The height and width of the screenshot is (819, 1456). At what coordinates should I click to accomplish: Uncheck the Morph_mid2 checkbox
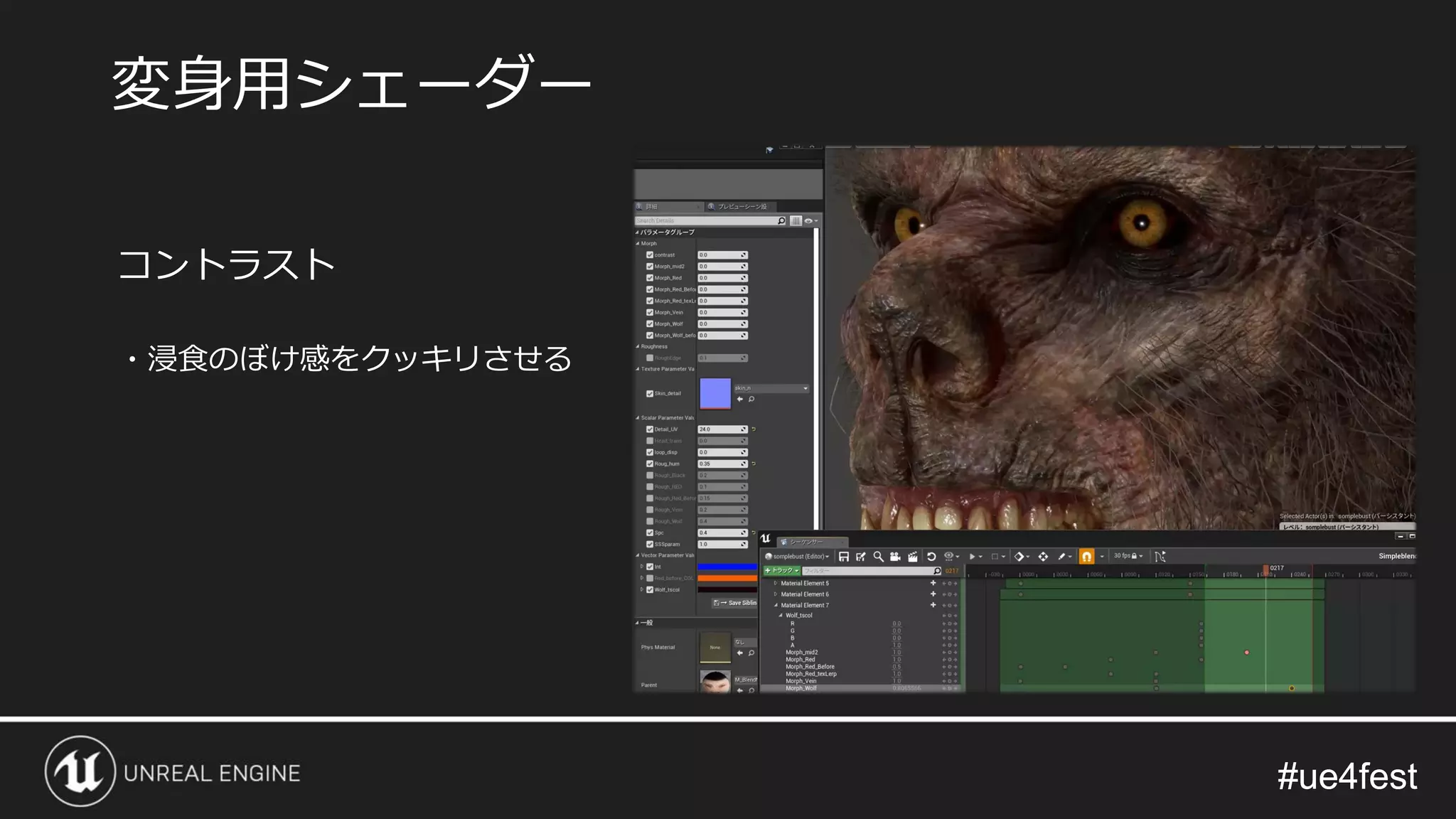tap(650, 267)
